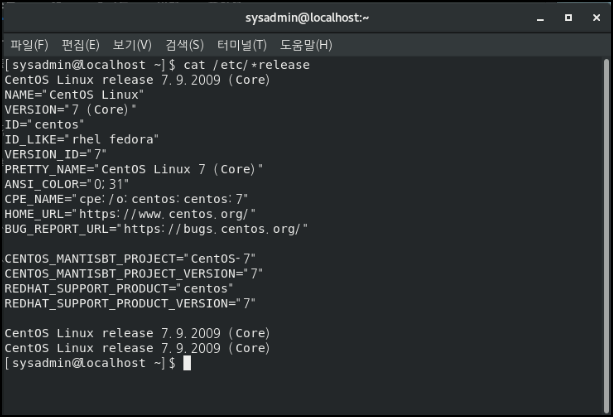Click the REDHAT_SUPPORT_PRODUCT_VERSION line

tap(130, 303)
